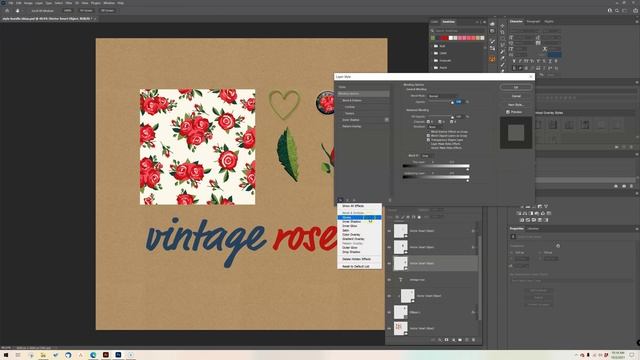Toggle Faux Italic in the Character panel
The image size is (640, 360).
520,61
